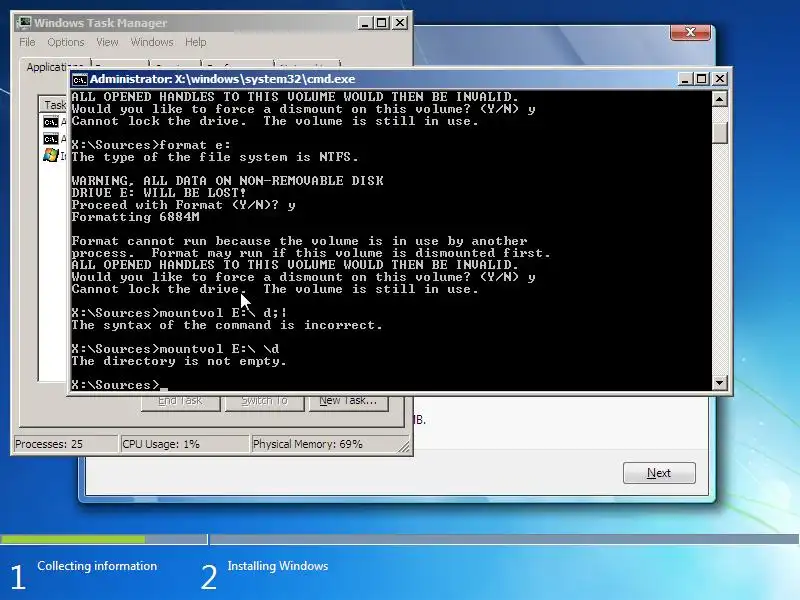
Task: Close the Windows Task Manager window
Action: (x=400, y=23)
